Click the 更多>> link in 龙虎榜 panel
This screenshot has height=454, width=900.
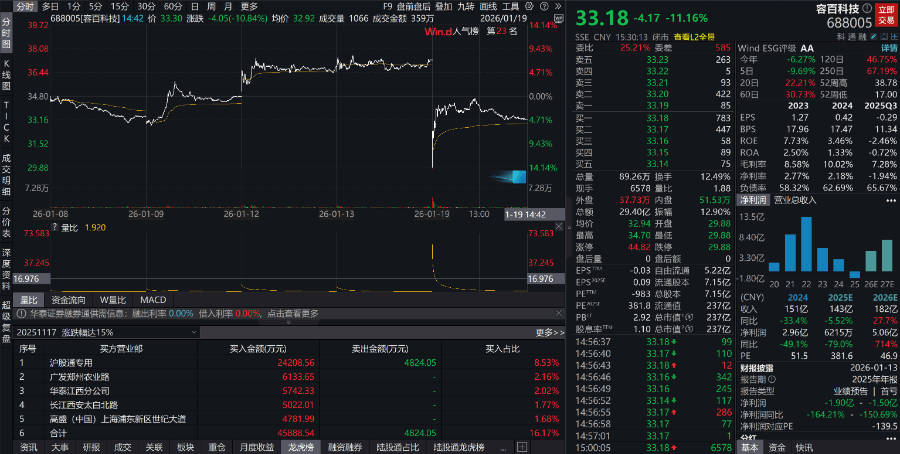[550, 332]
